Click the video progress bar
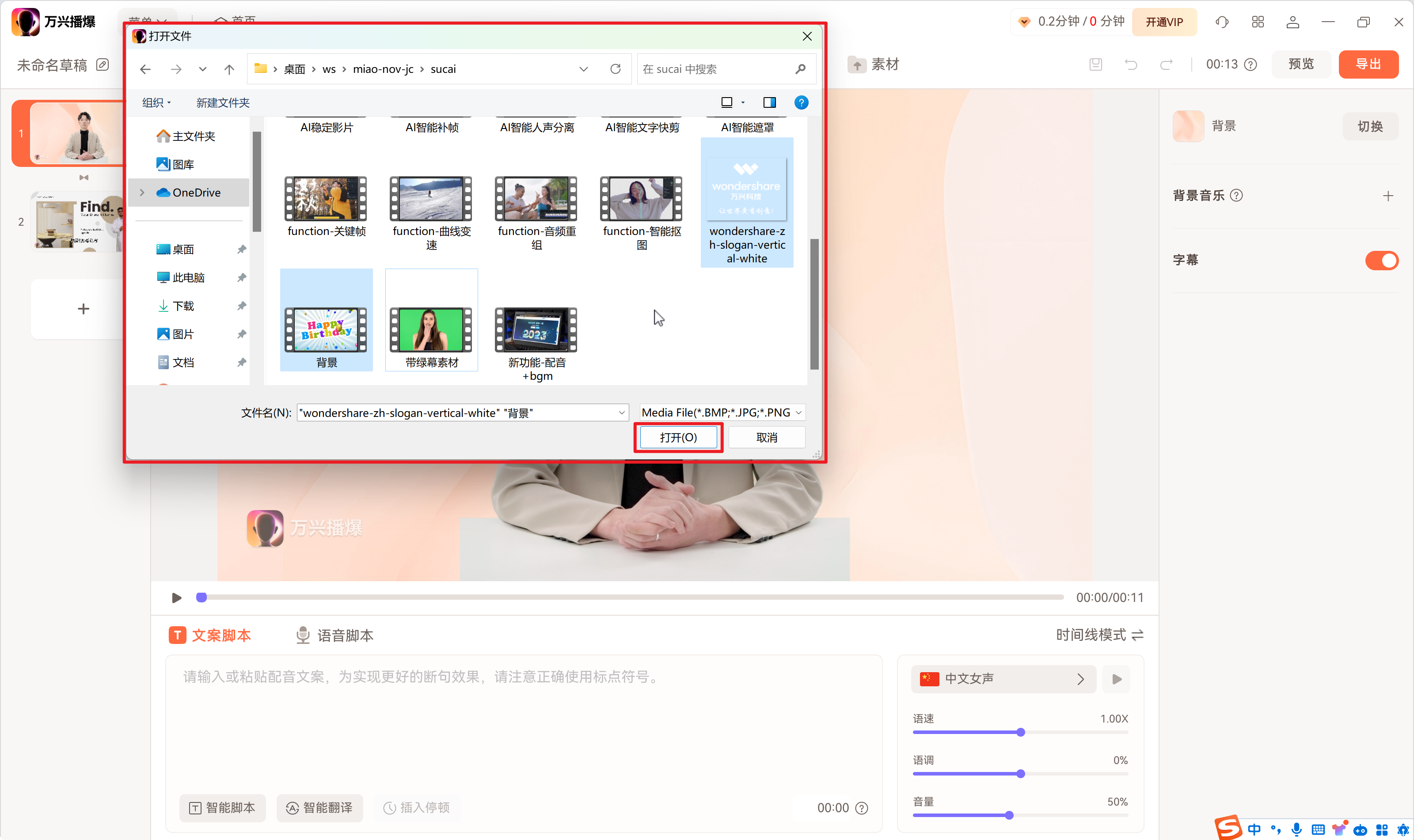This screenshot has width=1414, height=840. click(630, 597)
